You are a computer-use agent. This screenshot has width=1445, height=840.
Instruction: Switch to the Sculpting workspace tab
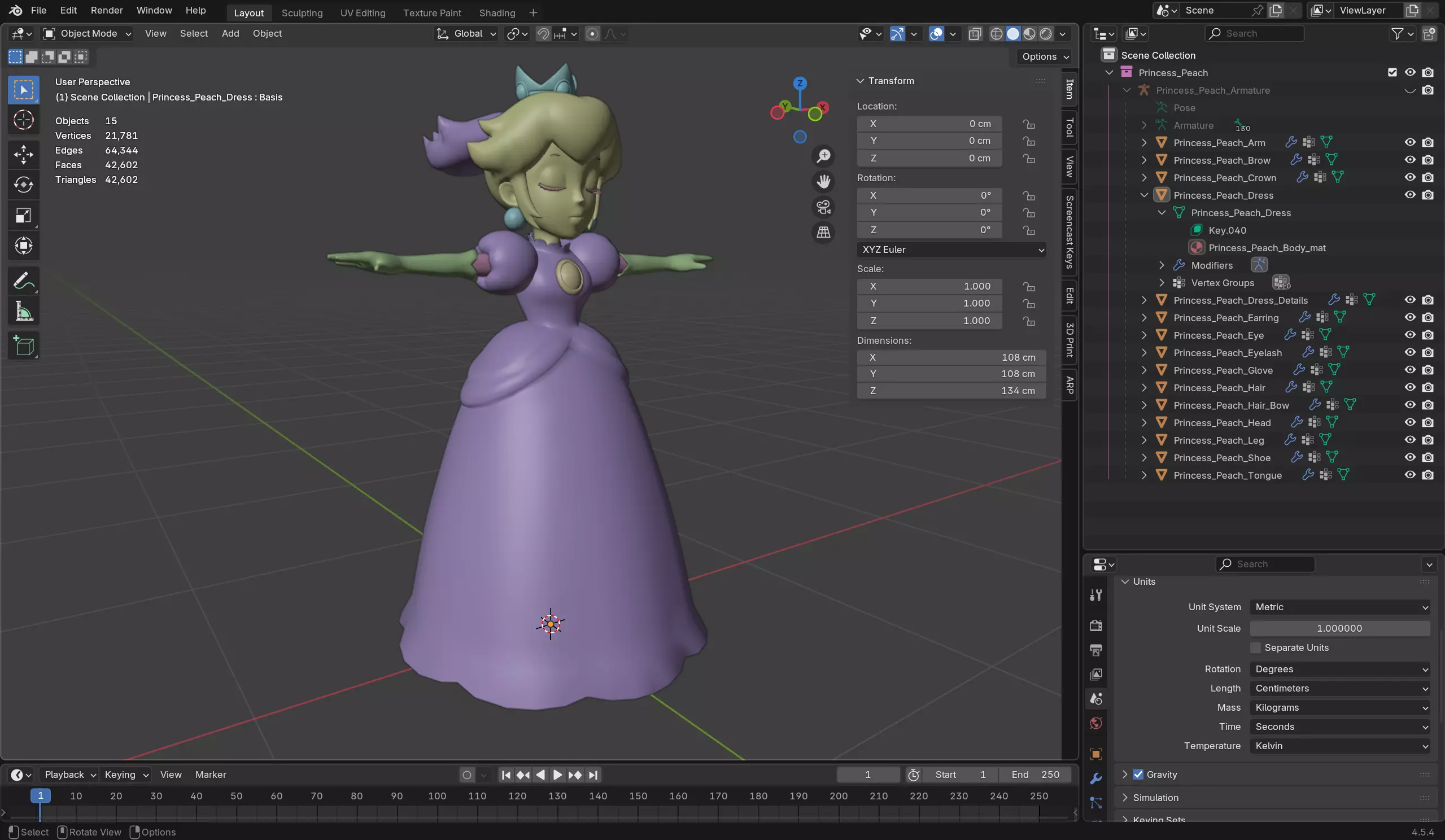point(302,12)
